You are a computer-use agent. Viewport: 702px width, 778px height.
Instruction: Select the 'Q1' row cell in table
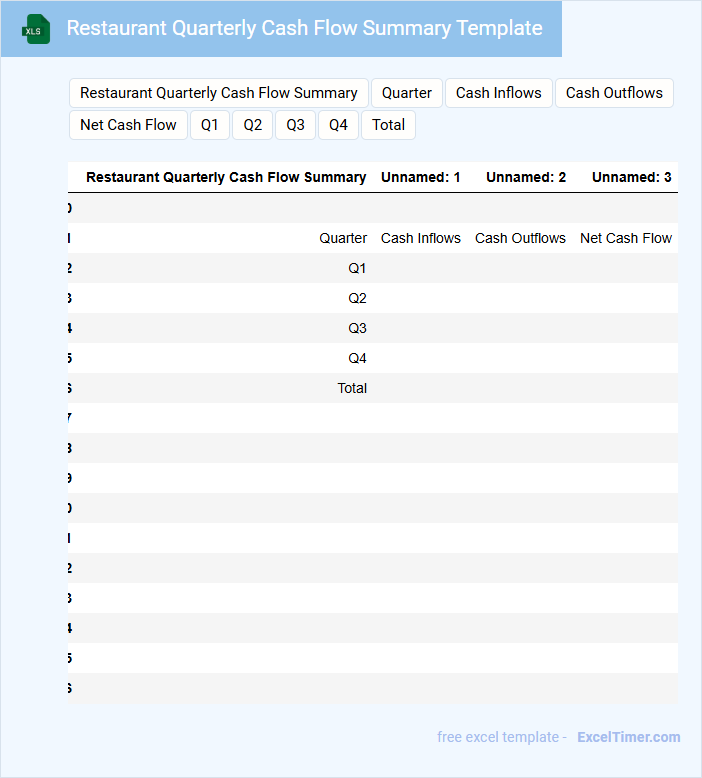(357, 268)
